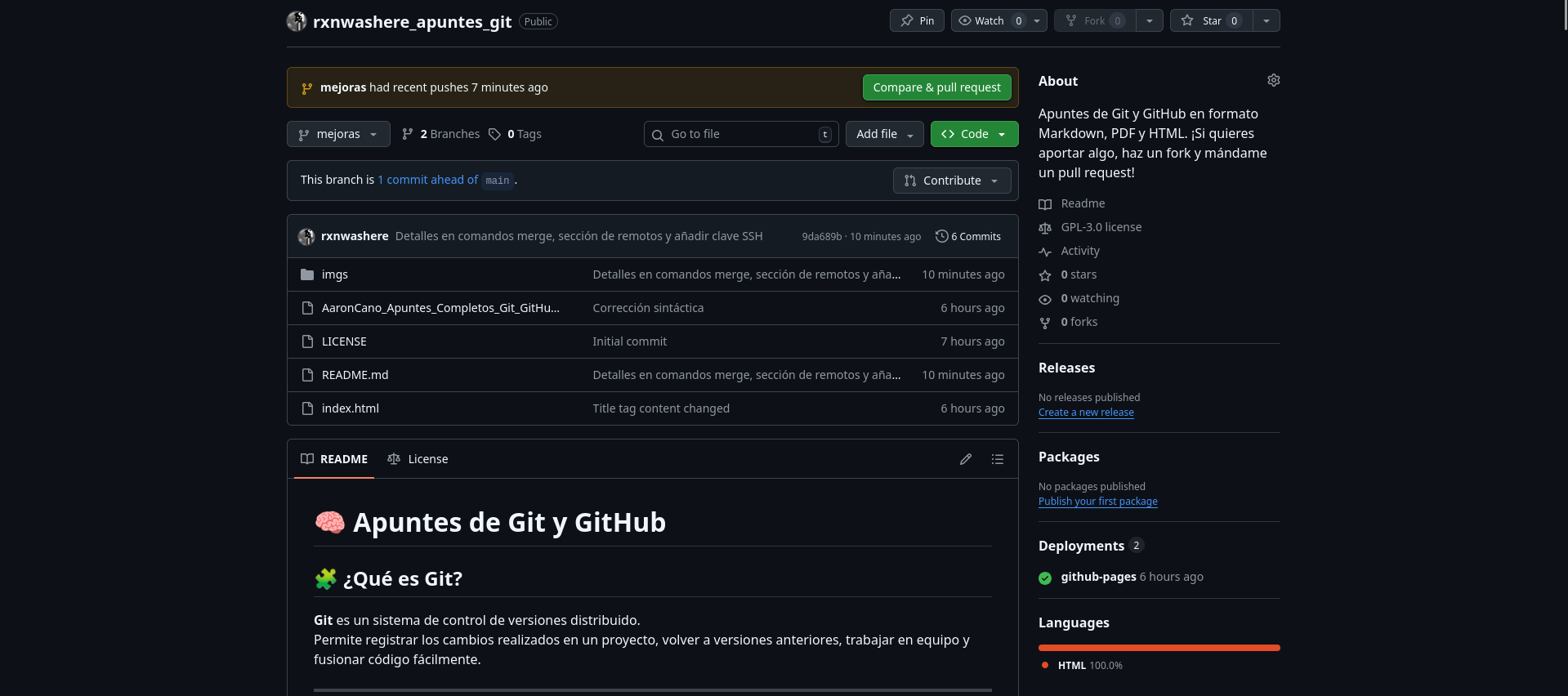This screenshot has height=696, width=1568.
Task: Click the red HTML languages bar
Action: (x=1159, y=648)
